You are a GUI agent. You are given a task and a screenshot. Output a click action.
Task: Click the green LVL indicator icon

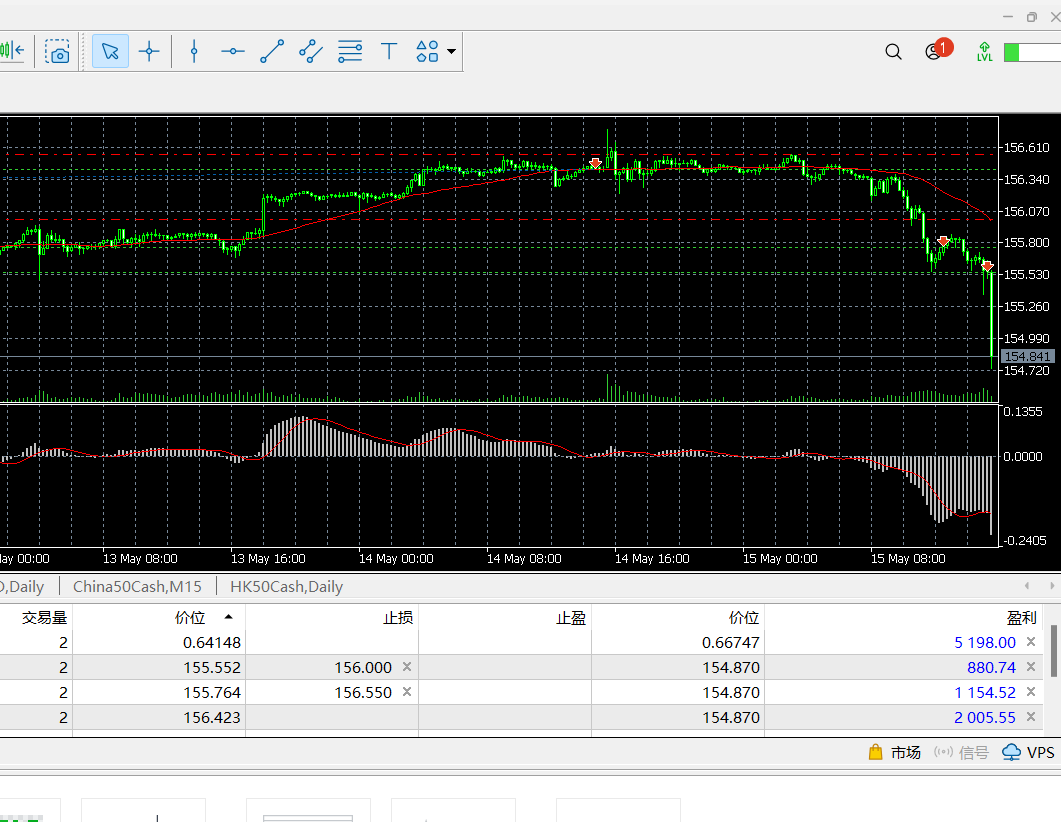(985, 51)
